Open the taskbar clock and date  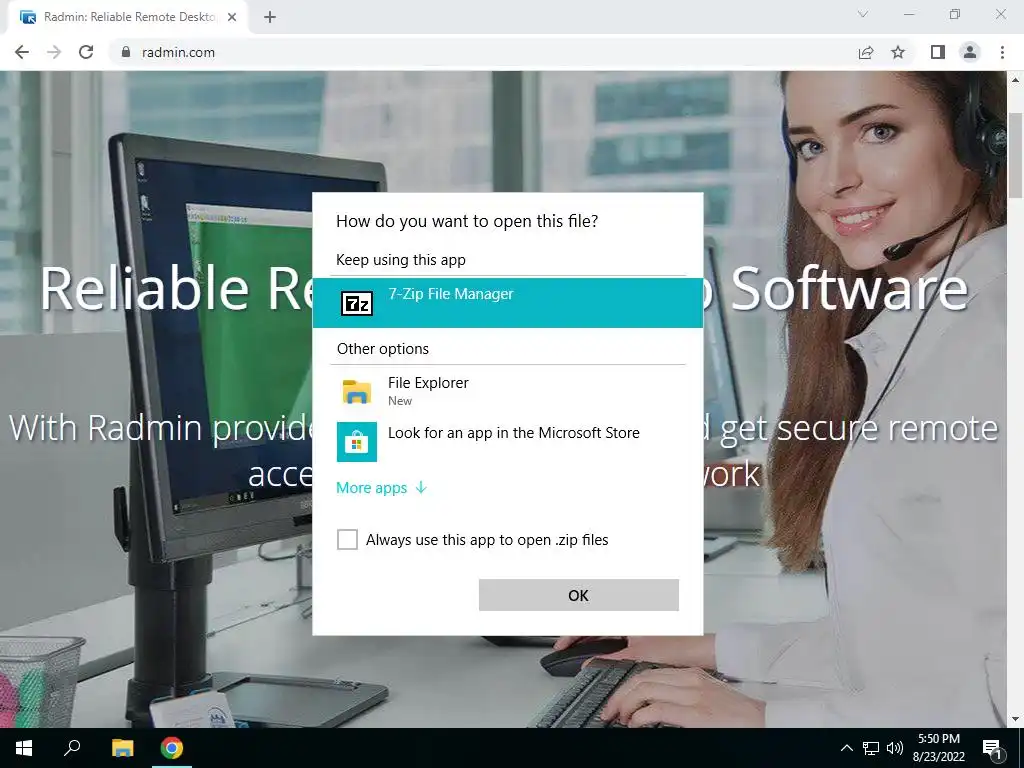(939, 748)
